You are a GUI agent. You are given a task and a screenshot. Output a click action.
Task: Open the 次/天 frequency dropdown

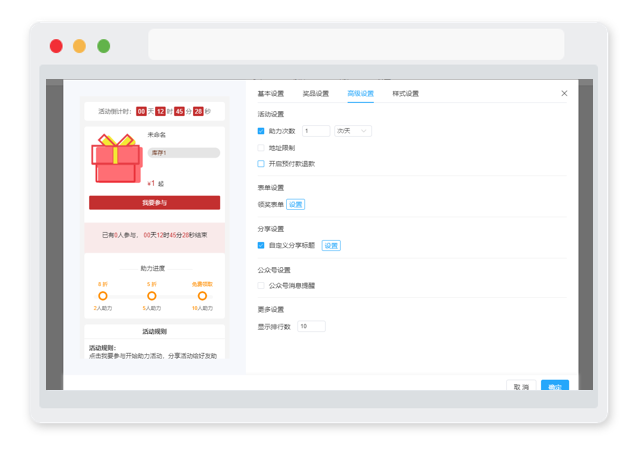pyautogui.click(x=353, y=131)
